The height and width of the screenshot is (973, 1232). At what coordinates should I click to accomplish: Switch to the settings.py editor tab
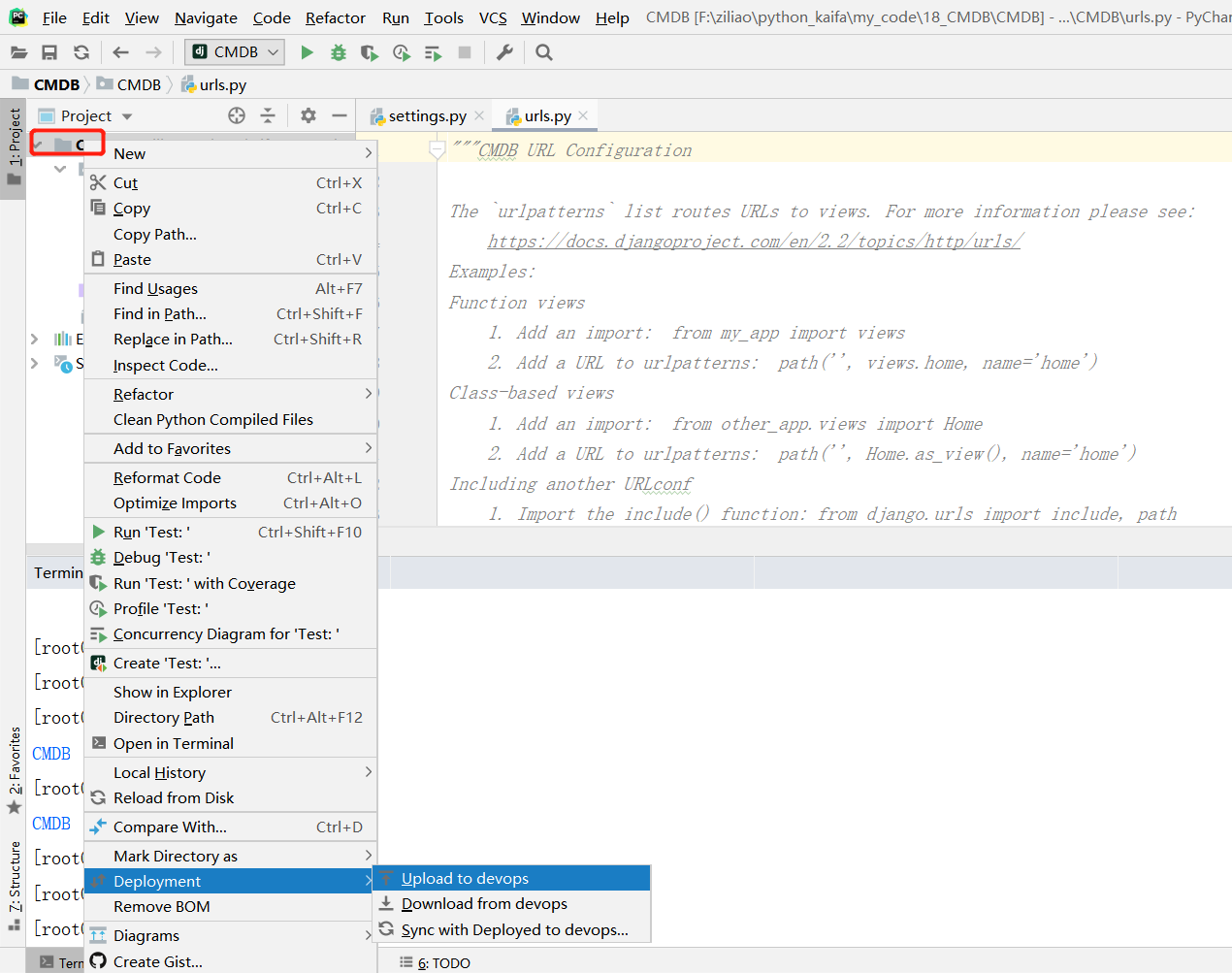pyautogui.click(x=427, y=116)
